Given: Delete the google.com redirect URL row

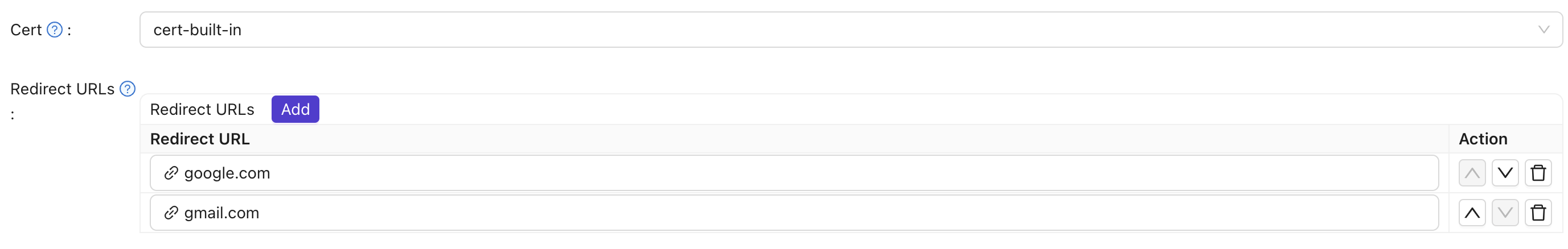Looking at the screenshot, I should point(1538,173).
